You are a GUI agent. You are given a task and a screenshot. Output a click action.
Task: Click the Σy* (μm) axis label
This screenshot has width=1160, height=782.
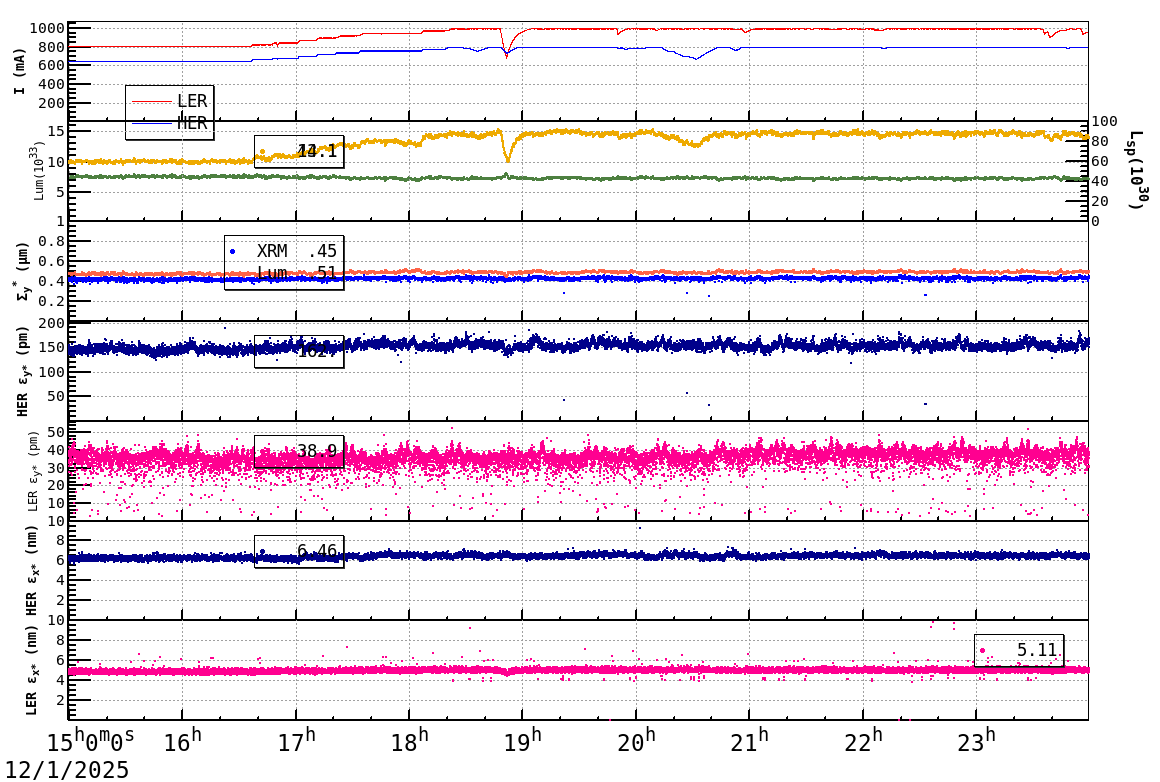pyautogui.click(x=22, y=270)
